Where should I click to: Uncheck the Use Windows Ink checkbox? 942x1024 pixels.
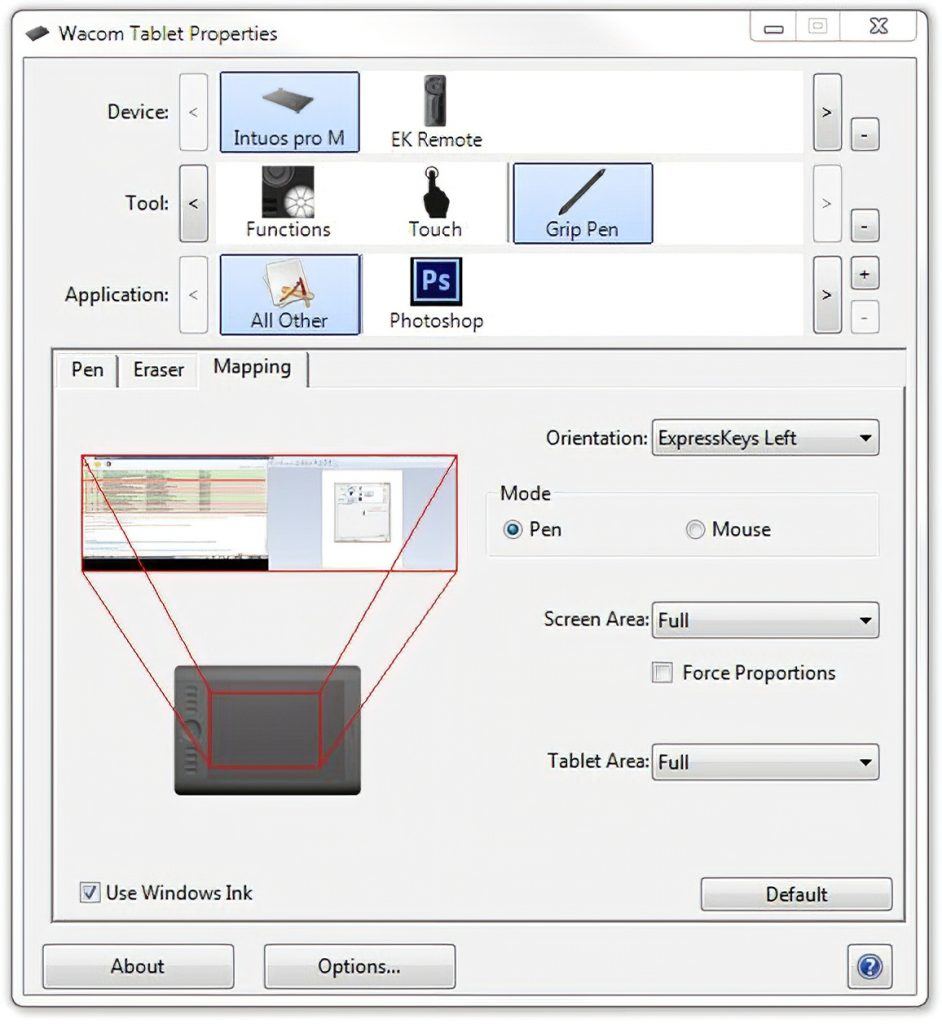point(91,892)
